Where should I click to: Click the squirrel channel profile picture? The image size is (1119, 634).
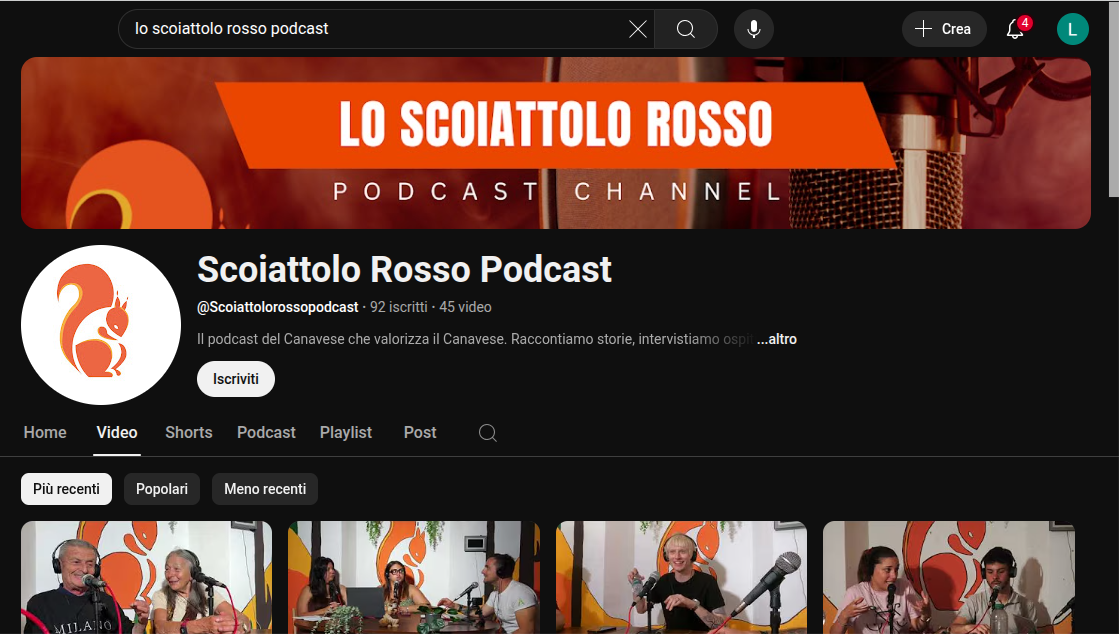click(x=101, y=325)
